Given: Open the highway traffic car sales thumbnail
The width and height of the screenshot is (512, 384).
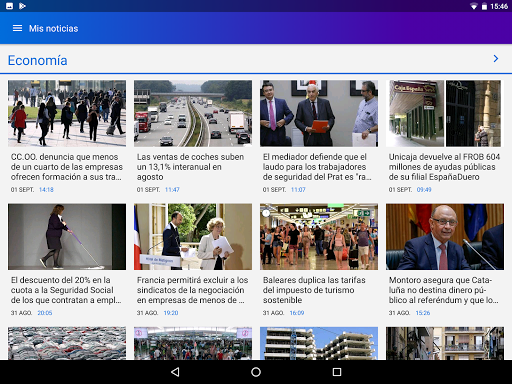Looking at the screenshot, I should pos(193,113).
